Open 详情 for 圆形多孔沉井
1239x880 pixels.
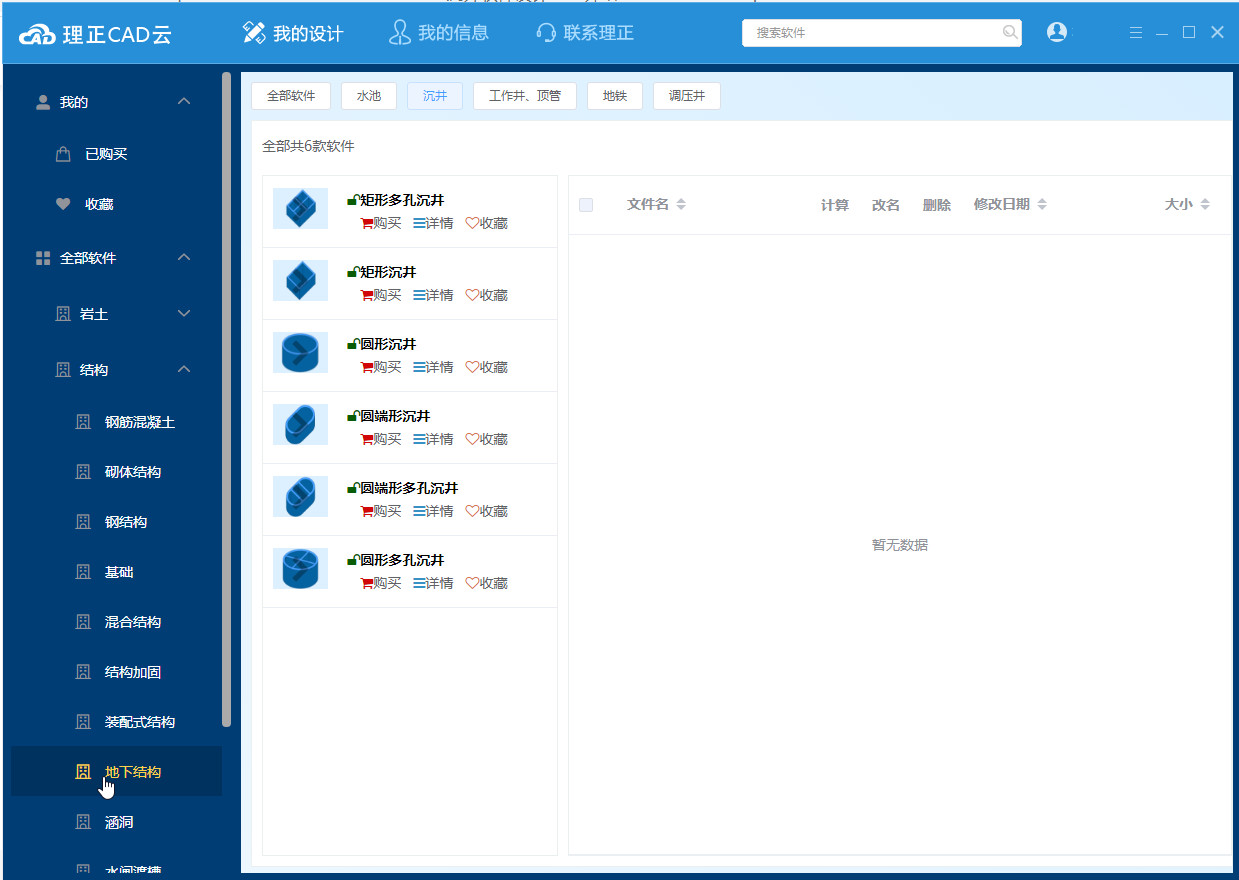433,583
